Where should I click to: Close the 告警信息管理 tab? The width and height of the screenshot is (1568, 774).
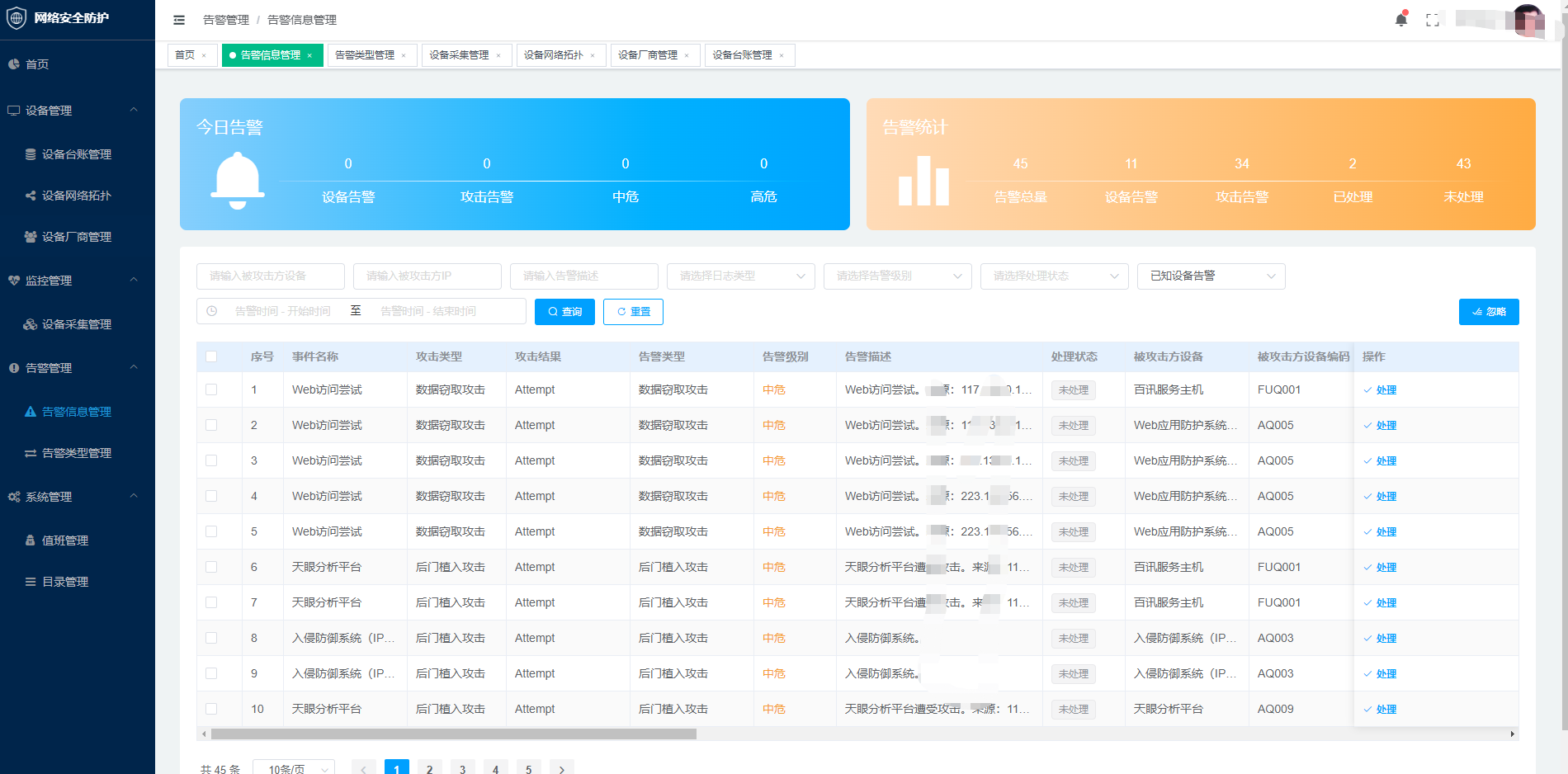pyautogui.click(x=309, y=55)
